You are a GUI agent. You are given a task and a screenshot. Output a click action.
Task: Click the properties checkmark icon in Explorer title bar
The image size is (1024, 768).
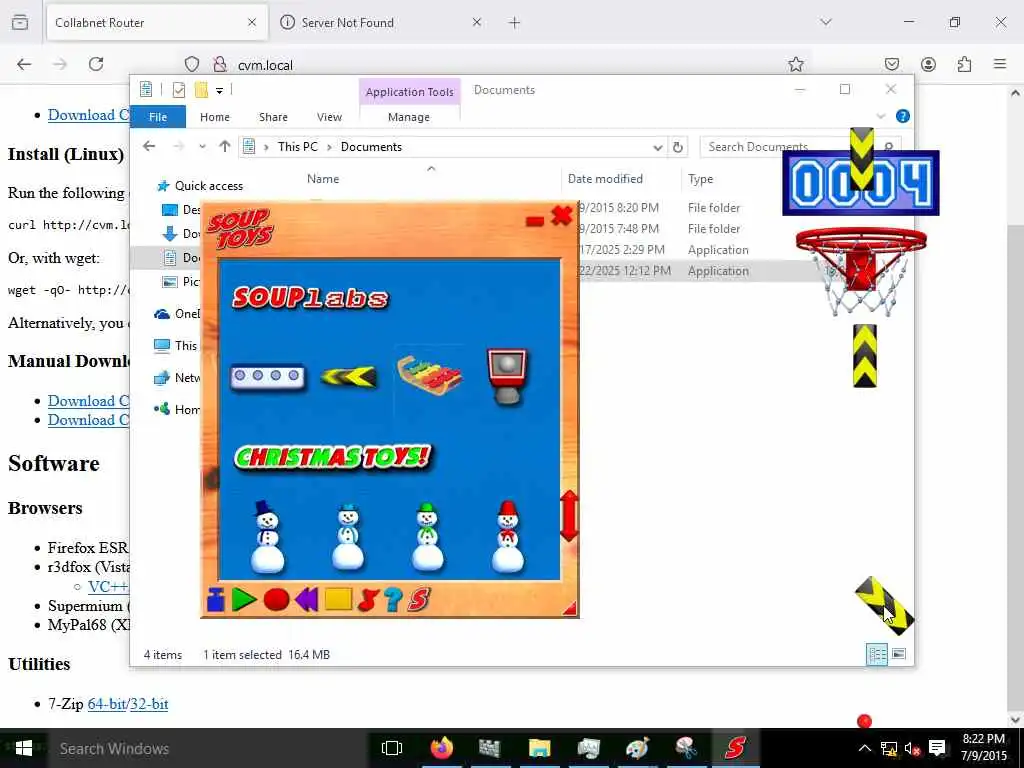pyautogui.click(x=178, y=90)
